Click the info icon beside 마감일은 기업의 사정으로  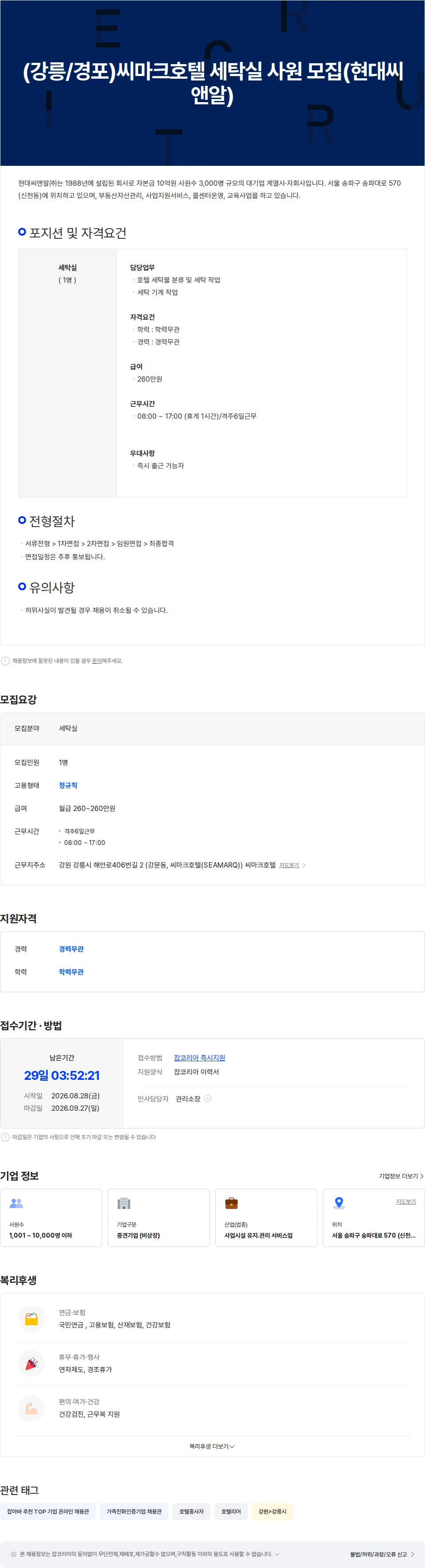pyautogui.click(x=5, y=1137)
